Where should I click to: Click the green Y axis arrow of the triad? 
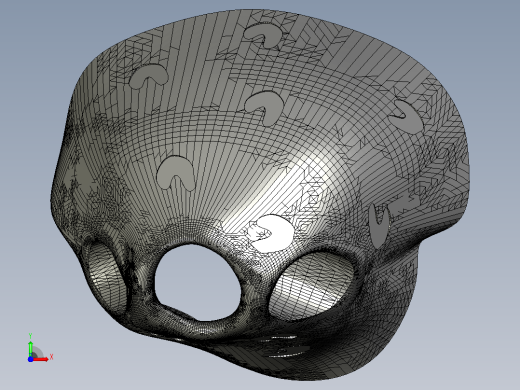pyautogui.click(x=30, y=348)
